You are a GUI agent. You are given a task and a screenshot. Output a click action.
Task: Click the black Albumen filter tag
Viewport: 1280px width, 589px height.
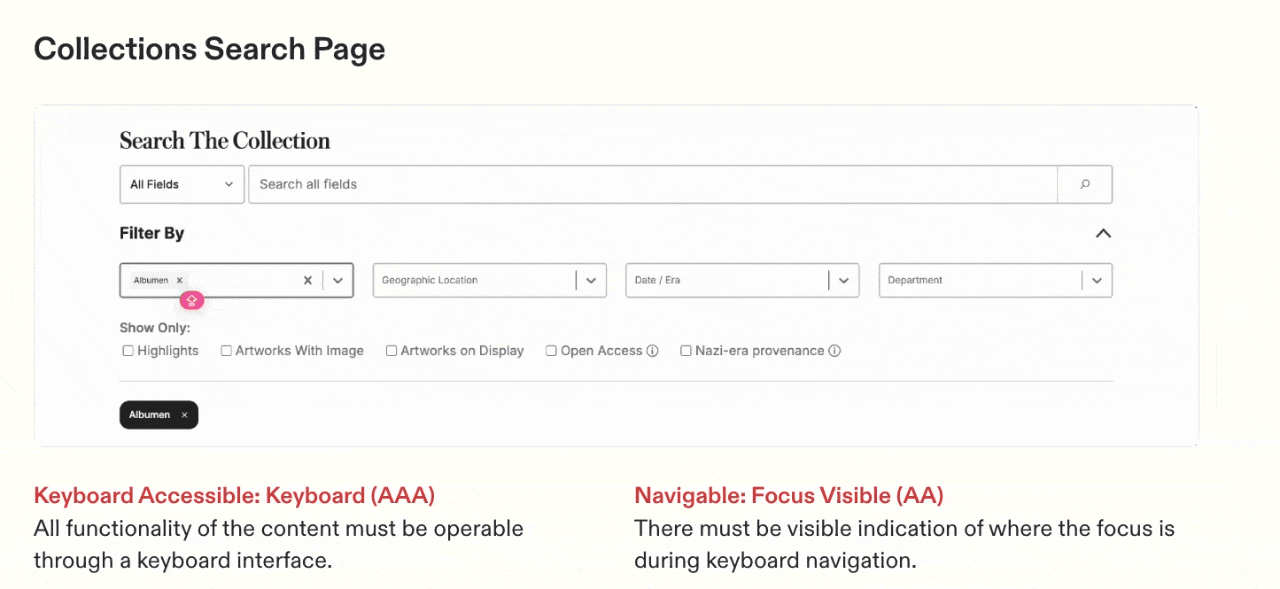(x=149, y=415)
